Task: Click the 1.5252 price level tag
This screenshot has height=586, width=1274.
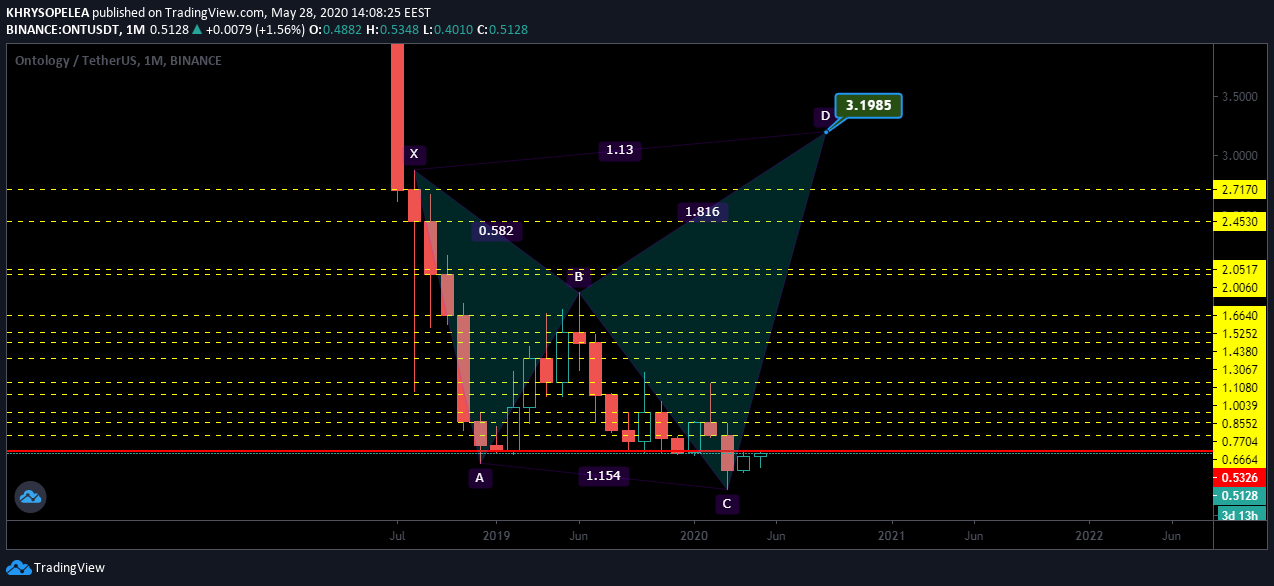Action: (x=1241, y=333)
